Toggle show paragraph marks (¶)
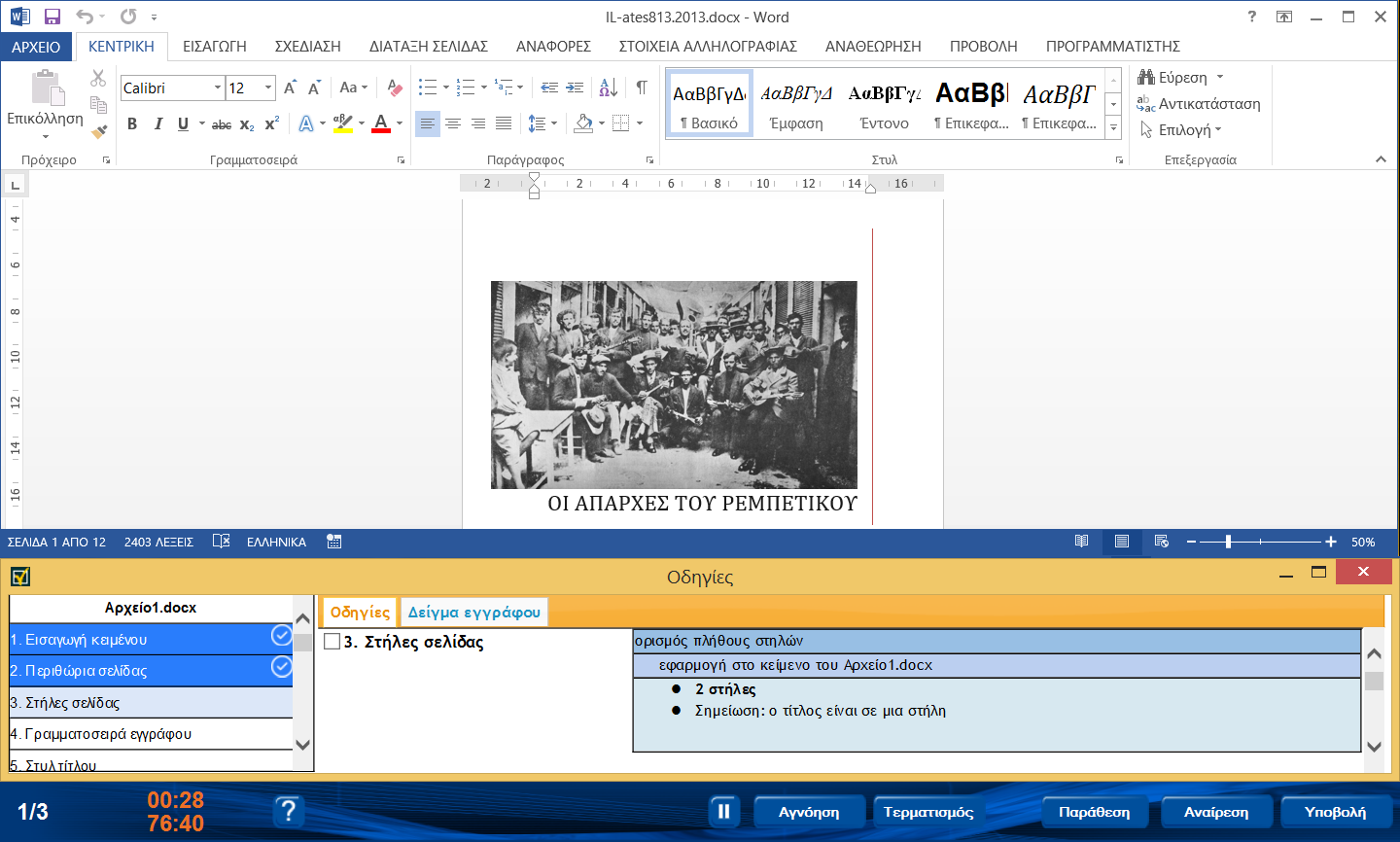 tap(642, 88)
